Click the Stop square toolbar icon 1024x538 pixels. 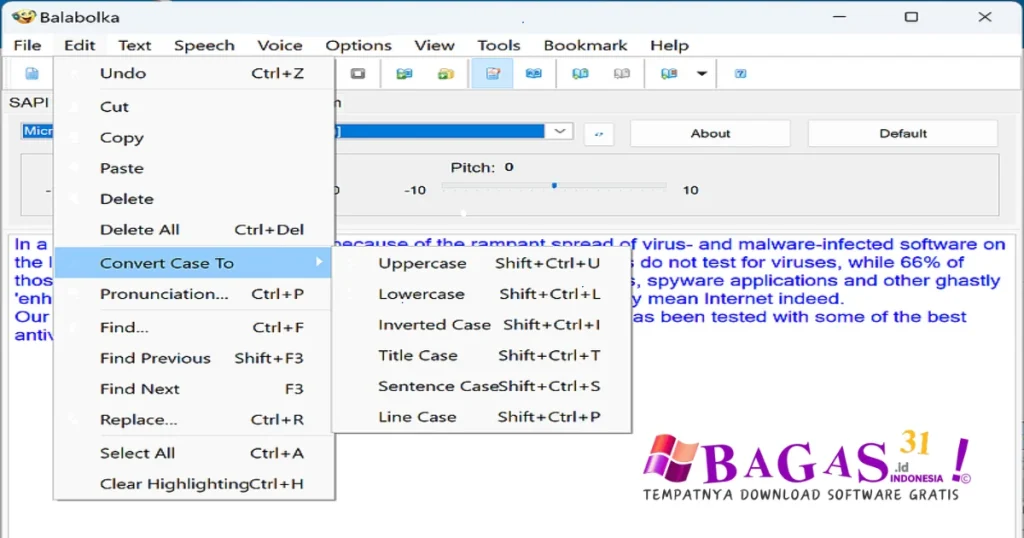tap(358, 73)
